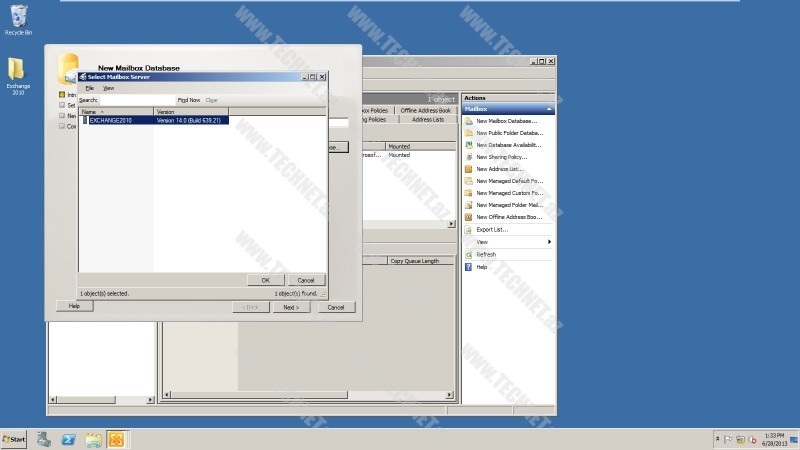
Task: Click New Managed Custom Folder icon
Action: click(x=468, y=193)
